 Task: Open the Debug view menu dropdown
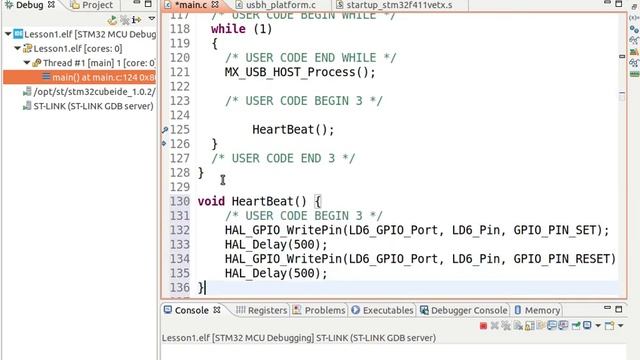tap(151, 19)
